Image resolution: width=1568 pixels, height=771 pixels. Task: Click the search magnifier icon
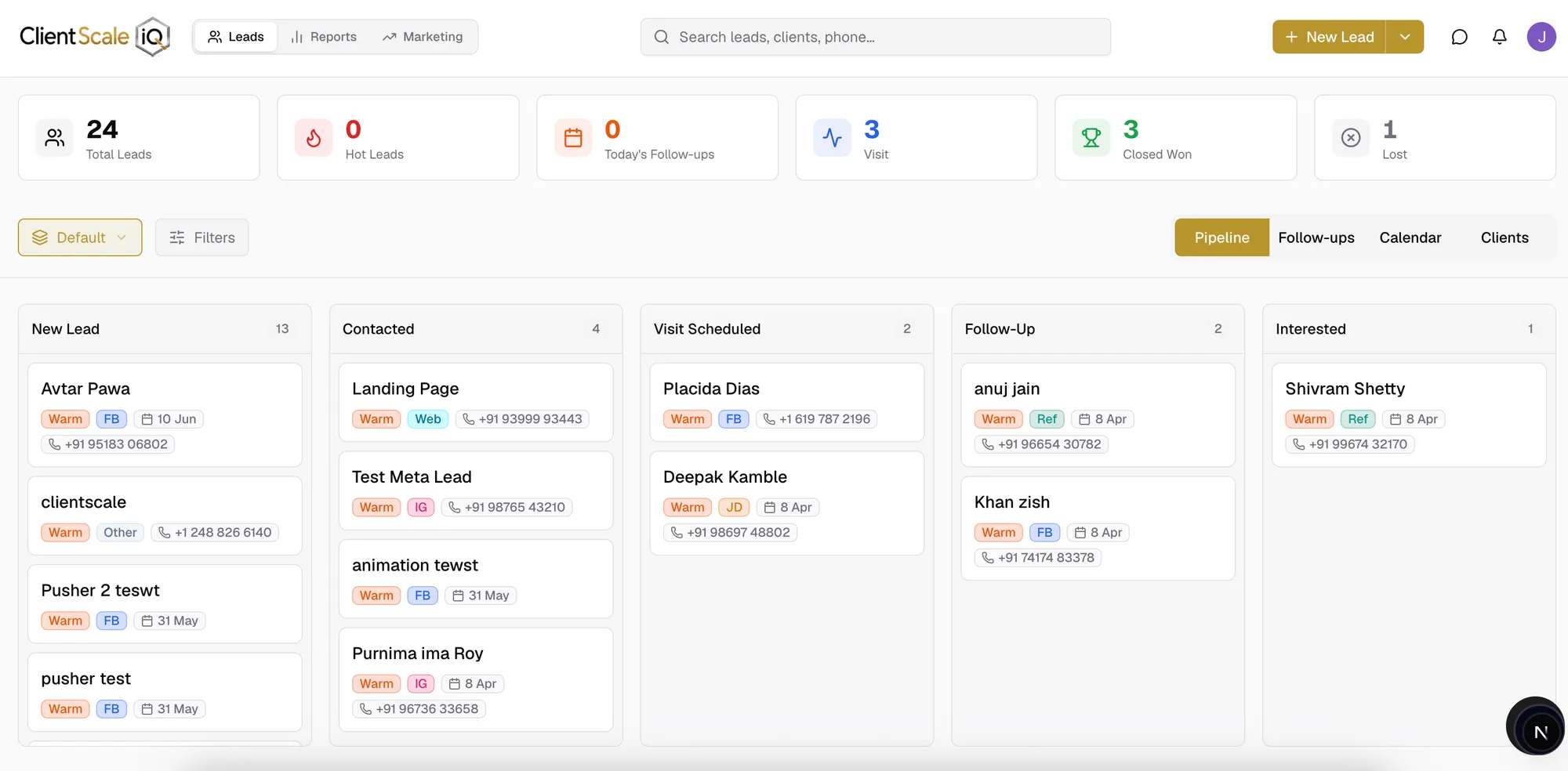click(x=662, y=37)
